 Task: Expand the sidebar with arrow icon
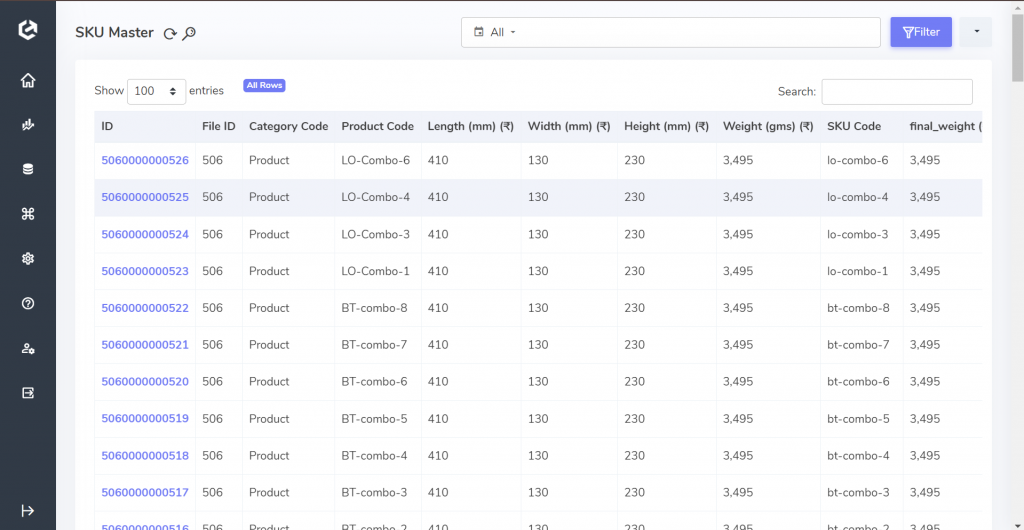click(27, 510)
